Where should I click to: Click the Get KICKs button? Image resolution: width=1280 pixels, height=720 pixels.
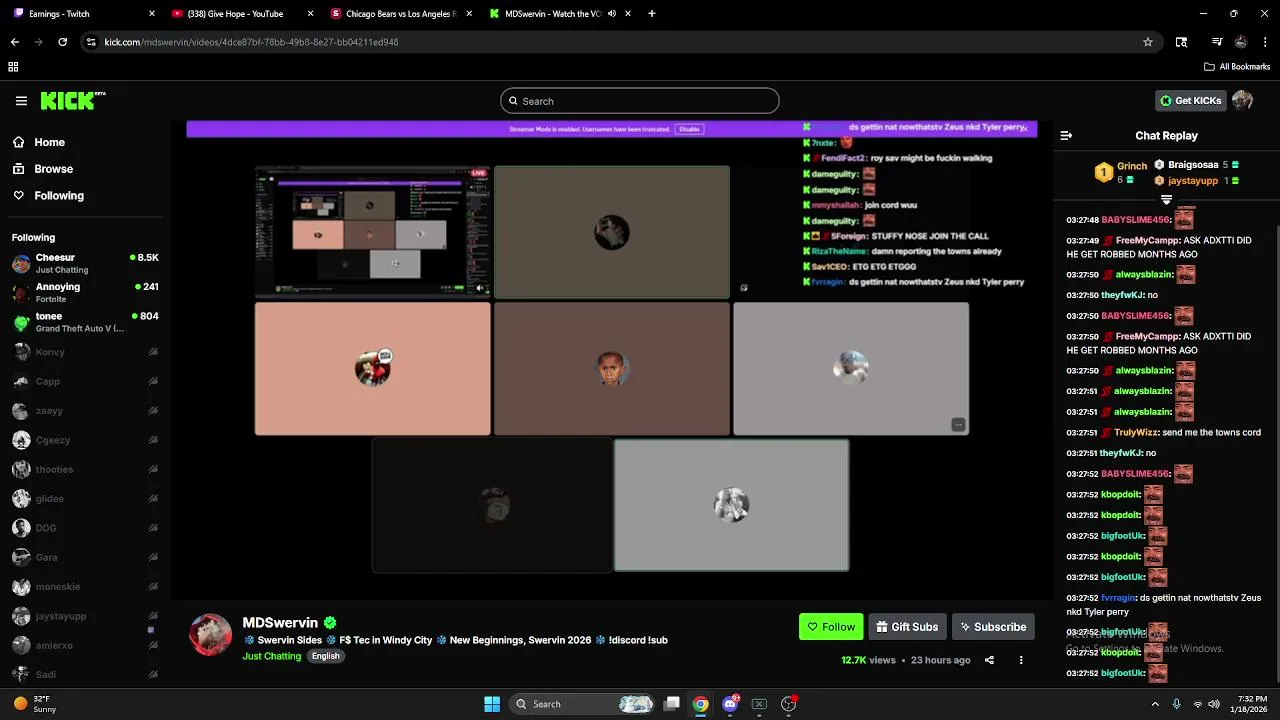pyautogui.click(x=1190, y=101)
